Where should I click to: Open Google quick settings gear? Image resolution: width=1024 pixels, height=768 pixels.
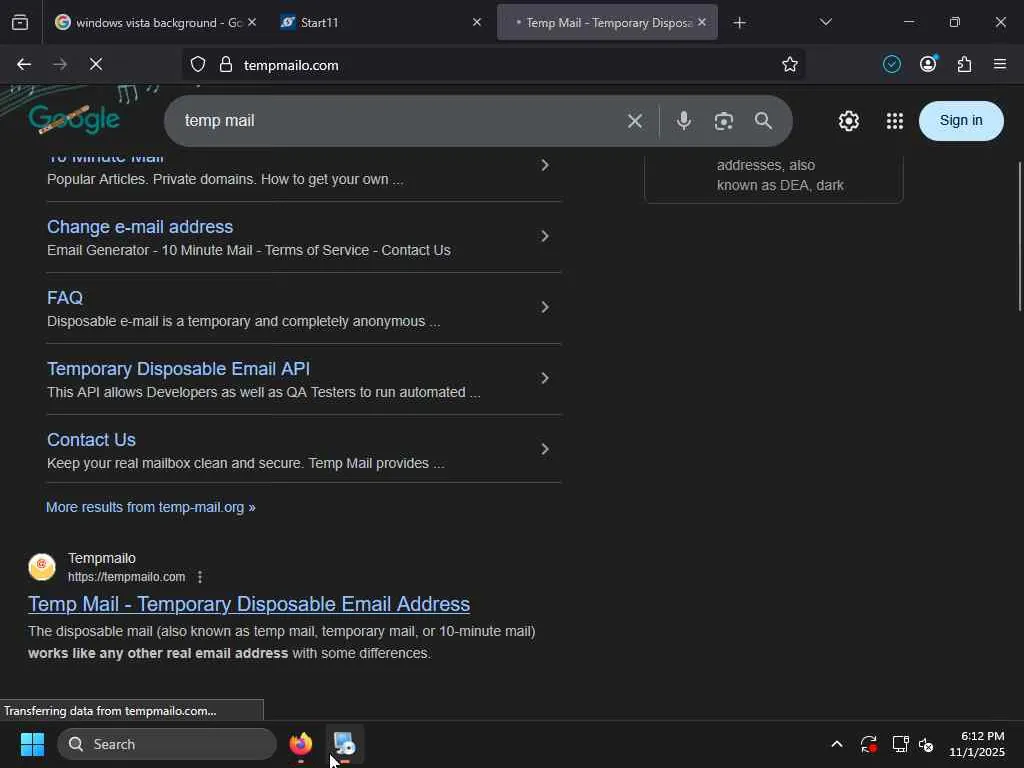coord(848,121)
